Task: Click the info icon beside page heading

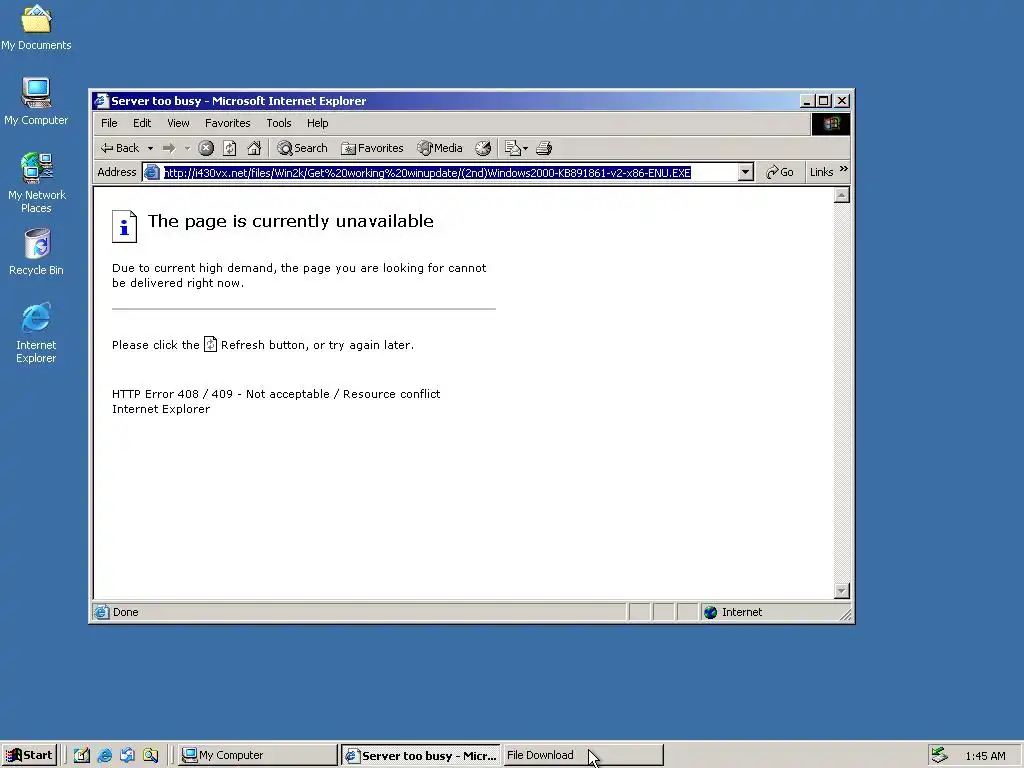Action: point(124,227)
